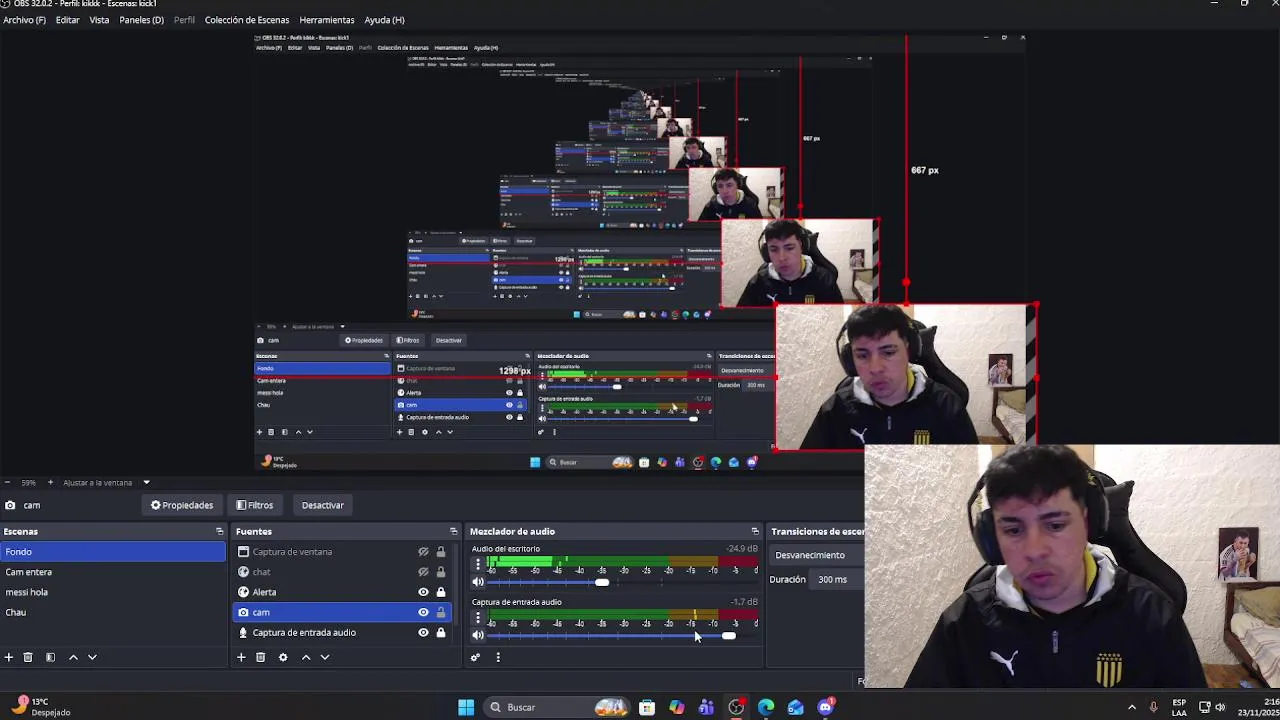Pop out the Escenas dock
This screenshot has height=720, width=1280.
tap(219, 531)
